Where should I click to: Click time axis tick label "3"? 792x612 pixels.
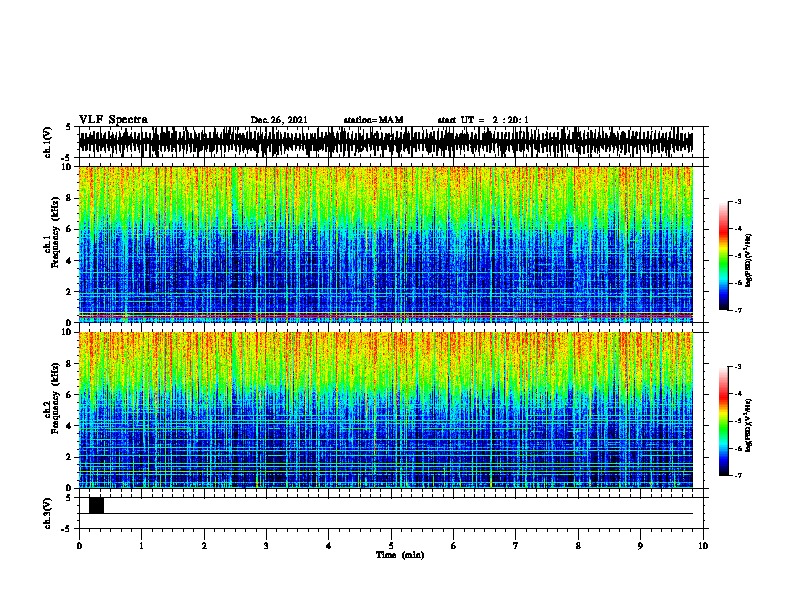coord(267,545)
